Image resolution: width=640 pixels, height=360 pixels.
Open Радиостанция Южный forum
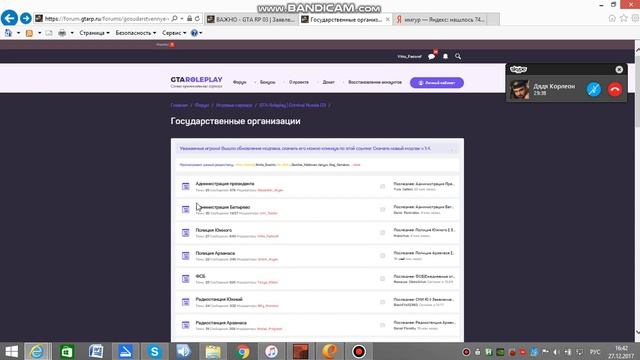pyautogui.click(x=219, y=299)
